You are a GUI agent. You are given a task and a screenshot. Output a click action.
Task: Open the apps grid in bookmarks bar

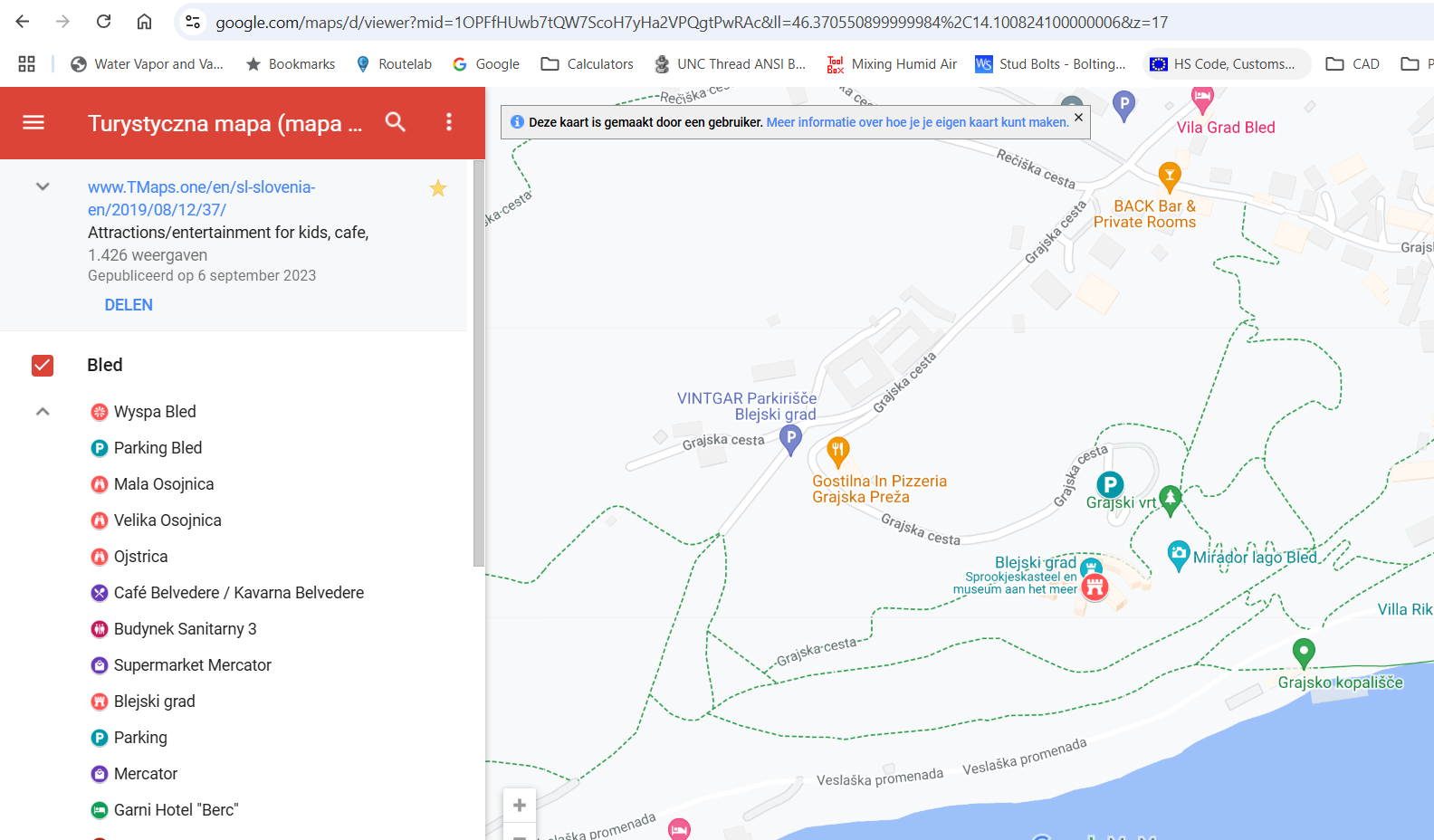coord(26,63)
